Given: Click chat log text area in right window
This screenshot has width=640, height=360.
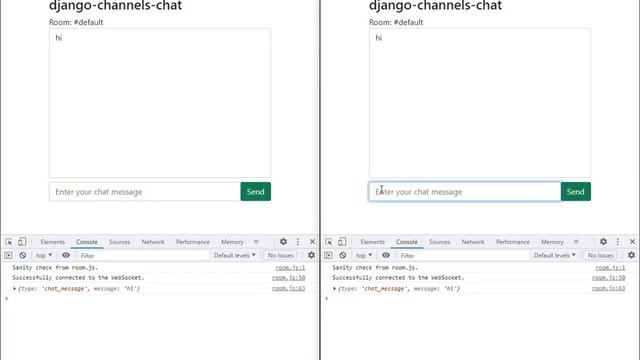Looking at the screenshot, I should point(480,103).
